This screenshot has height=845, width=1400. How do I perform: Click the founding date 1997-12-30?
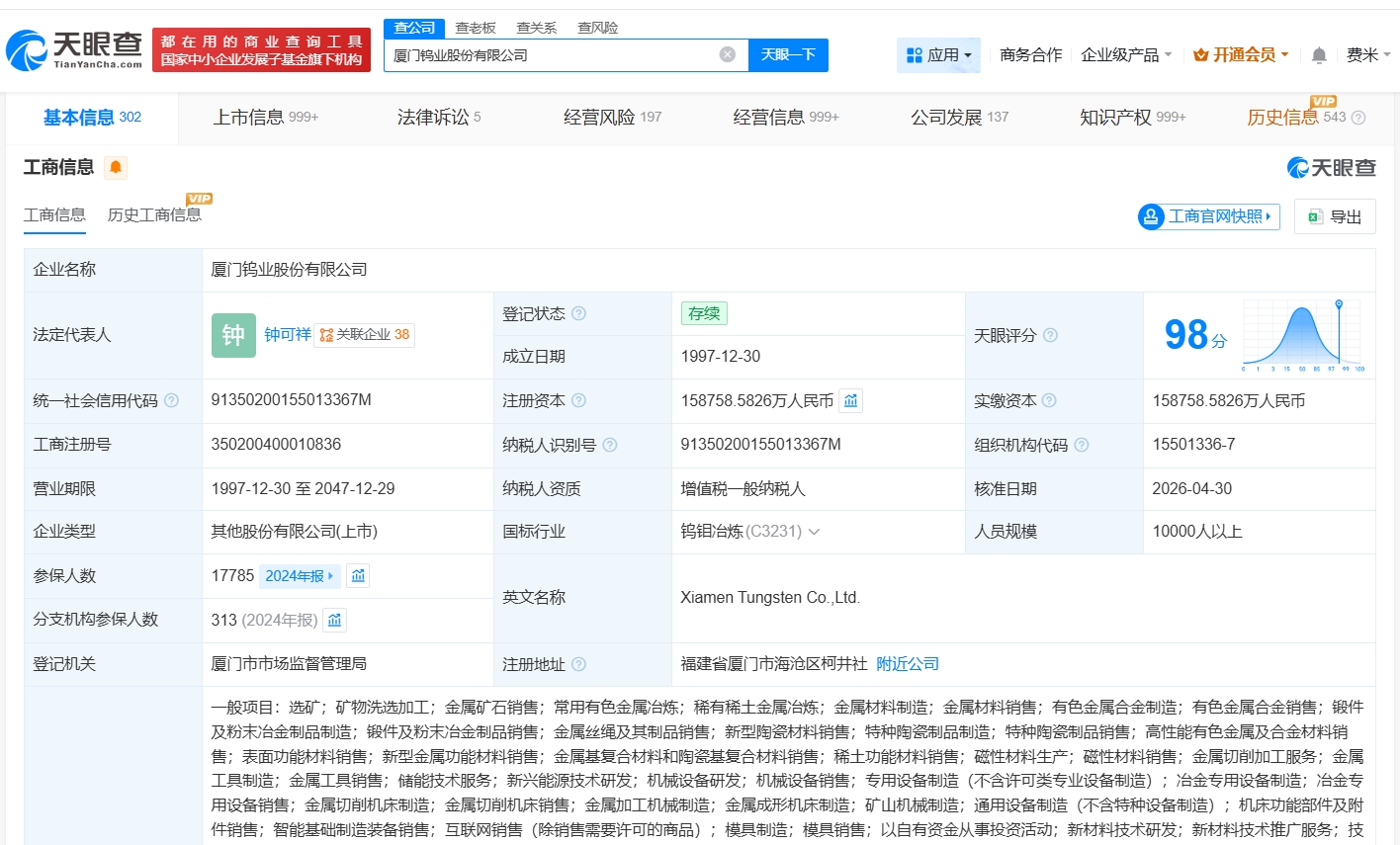coord(721,357)
